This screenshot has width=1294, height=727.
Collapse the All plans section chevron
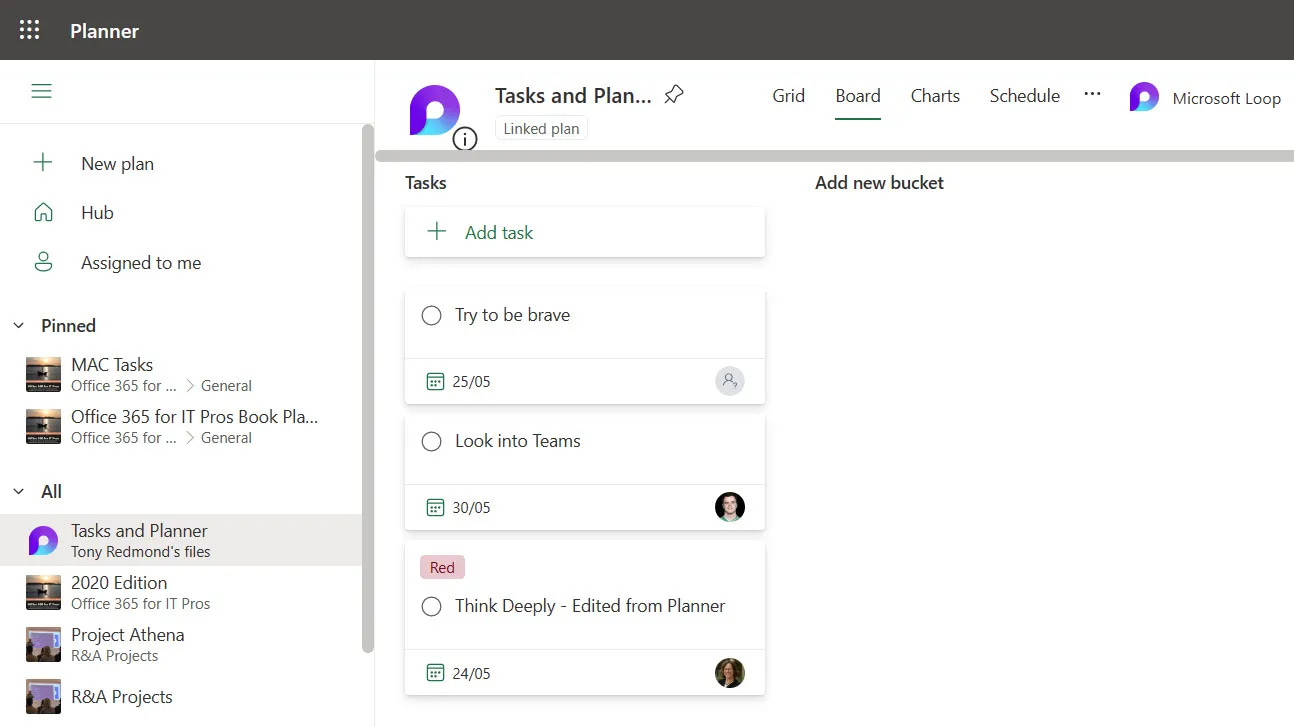19,492
